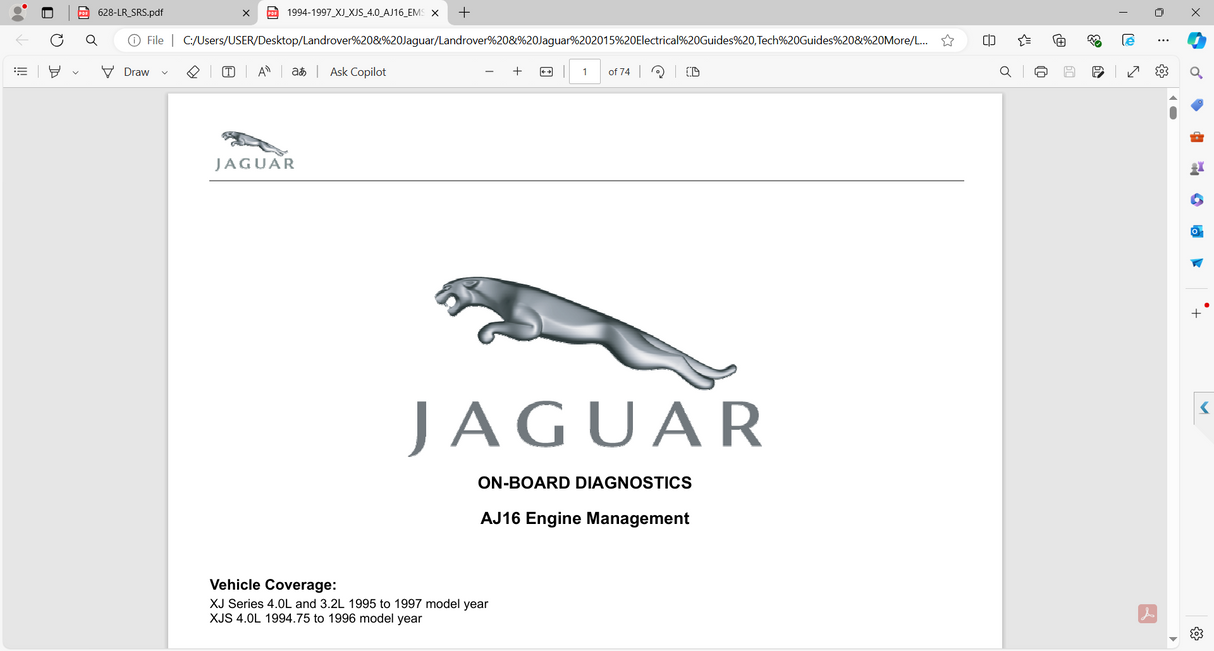
Task: Zoom out with the minus control
Action: pyautogui.click(x=490, y=71)
